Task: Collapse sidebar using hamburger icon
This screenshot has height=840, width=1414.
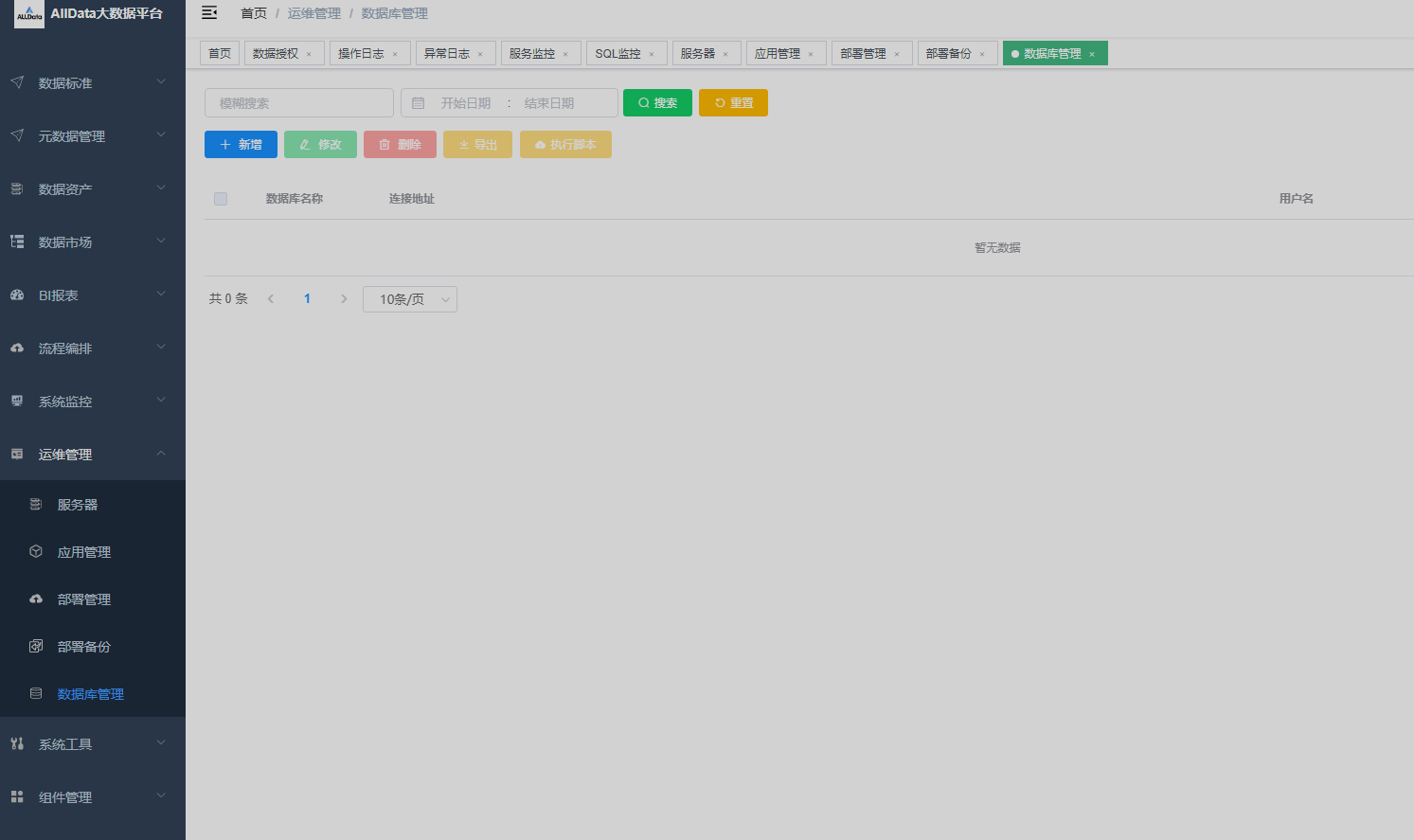Action: [x=209, y=12]
